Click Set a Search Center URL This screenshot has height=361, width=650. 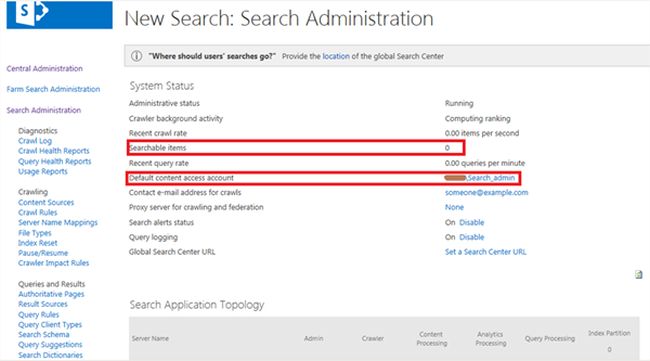pyautogui.click(x=485, y=252)
